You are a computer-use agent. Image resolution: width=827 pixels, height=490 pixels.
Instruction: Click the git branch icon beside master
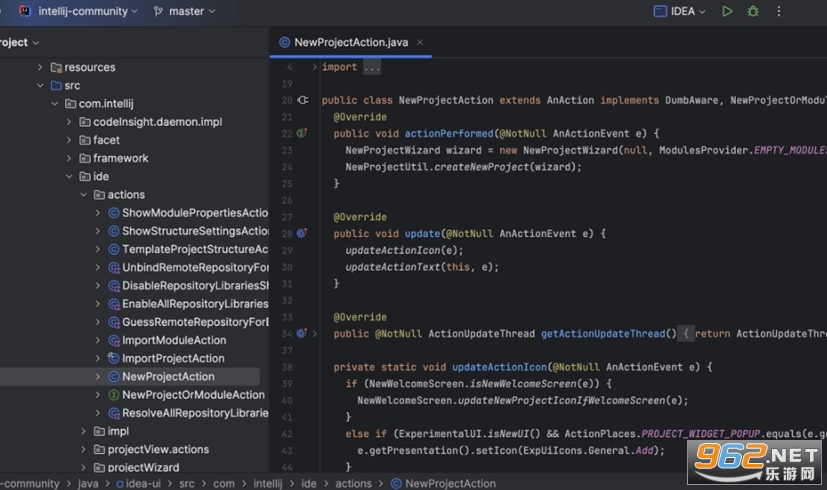[x=158, y=11]
